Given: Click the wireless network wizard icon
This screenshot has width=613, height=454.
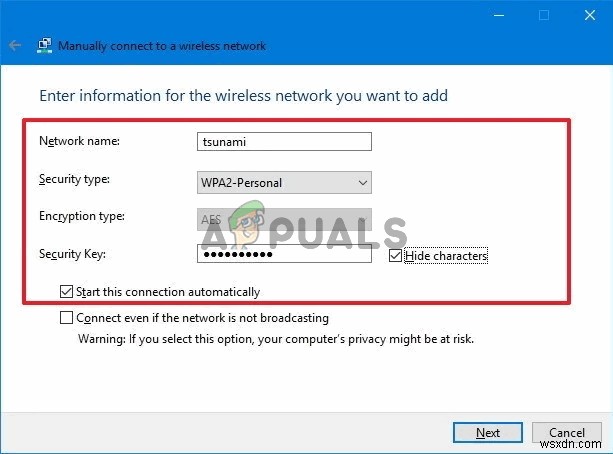Looking at the screenshot, I should pyautogui.click(x=44, y=46).
